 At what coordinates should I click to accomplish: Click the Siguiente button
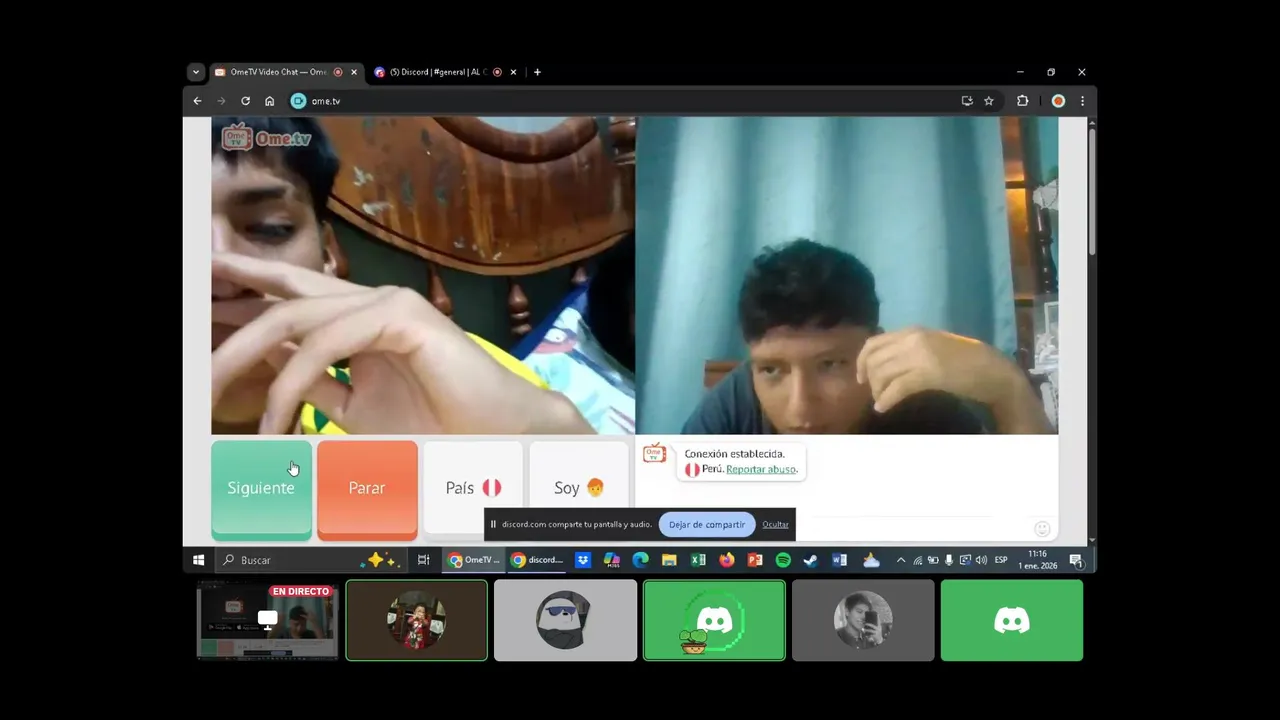click(x=261, y=489)
